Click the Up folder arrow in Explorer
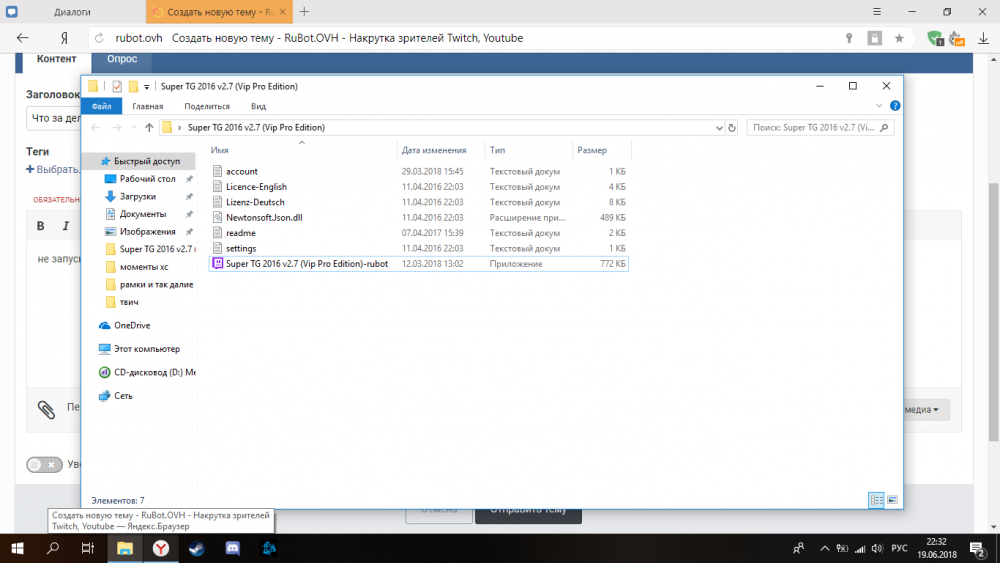The height and width of the screenshot is (563, 1000). point(149,128)
